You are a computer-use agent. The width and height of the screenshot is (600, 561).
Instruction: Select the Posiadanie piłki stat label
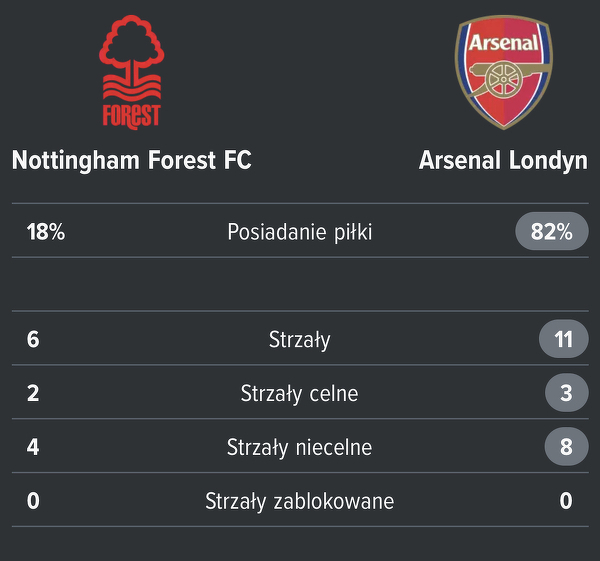(x=300, y=232)
